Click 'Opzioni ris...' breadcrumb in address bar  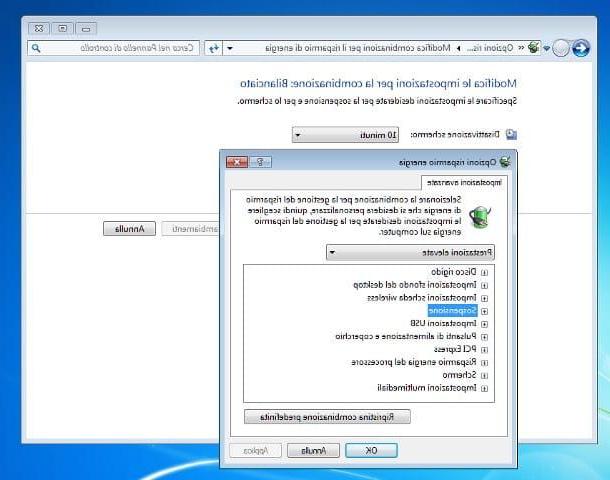(x=490, y=48)
